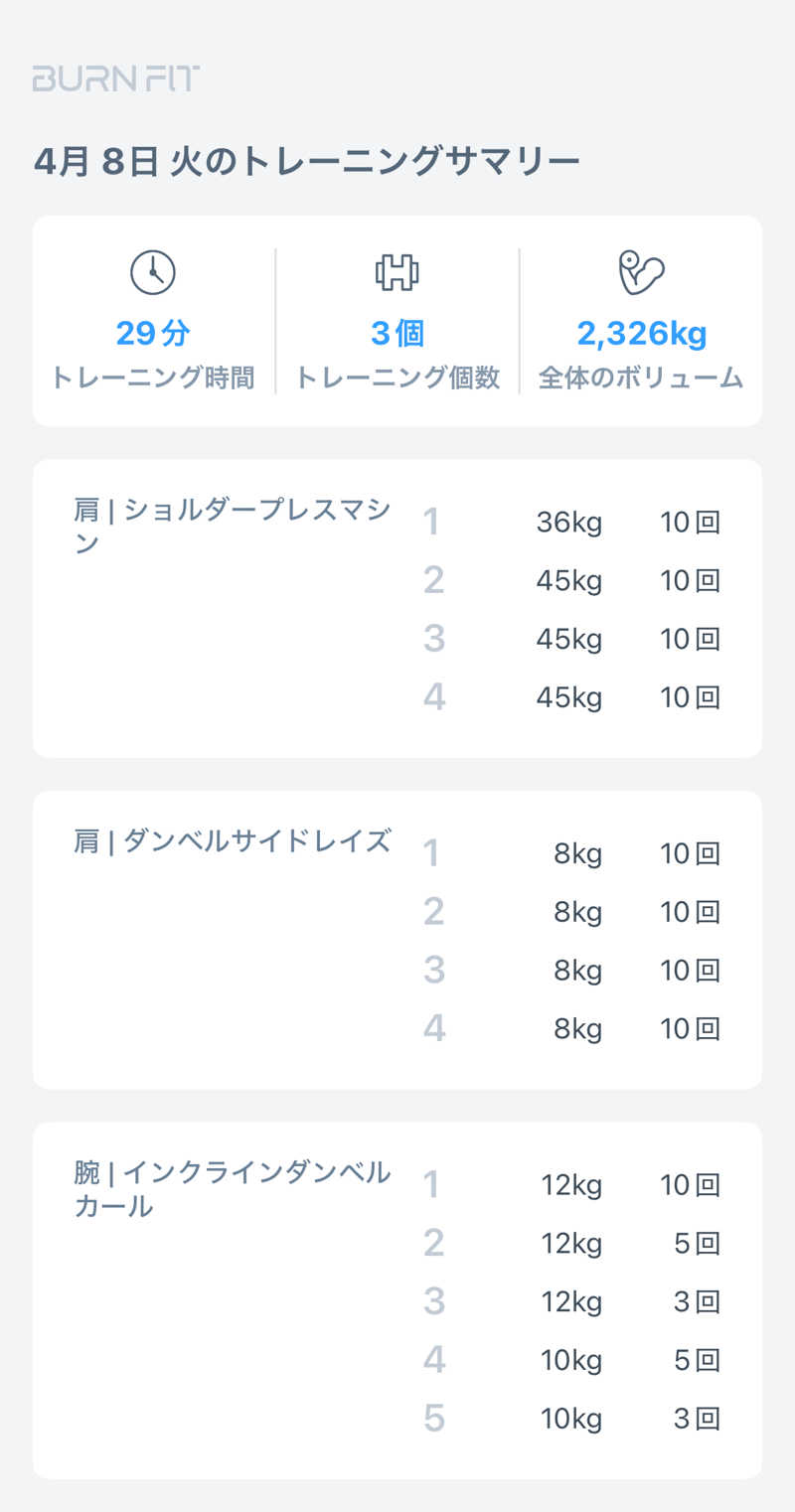The image size is (795, 1512).
Task: Select shoulder press set 1 weight 36kg
Action: click(x=568, y=523)
